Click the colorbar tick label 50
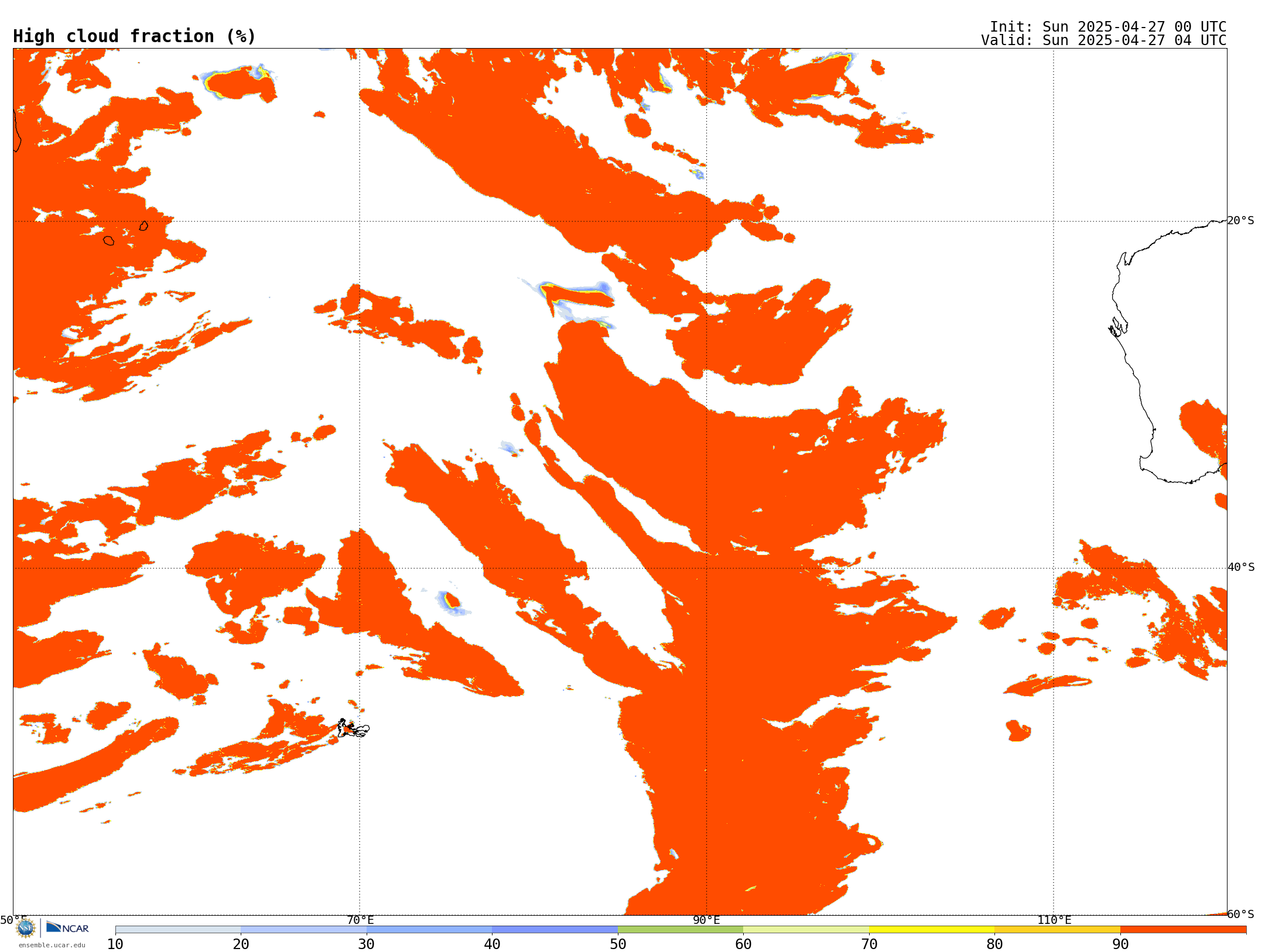 click(618, 944)
